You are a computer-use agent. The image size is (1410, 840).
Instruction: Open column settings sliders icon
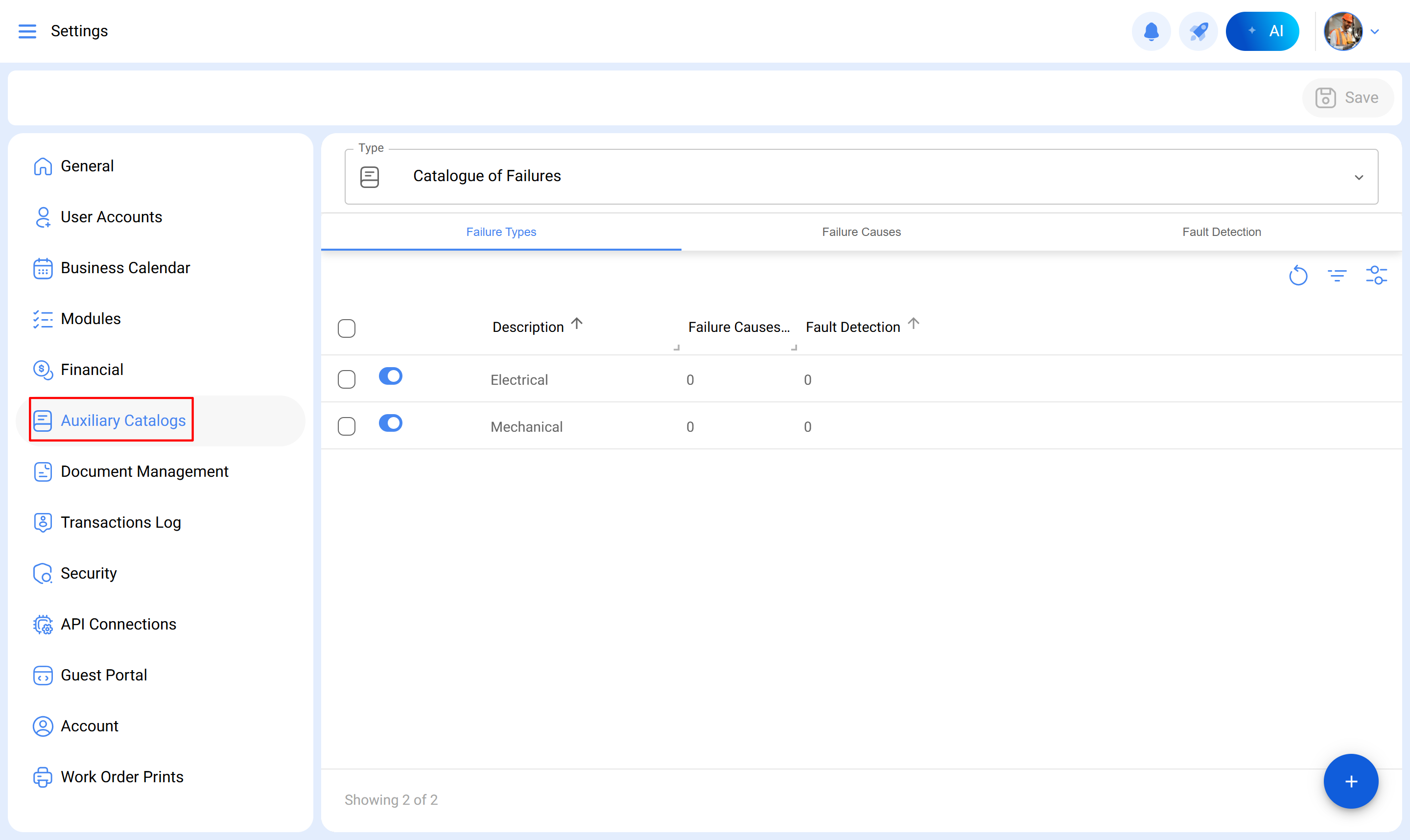tap(1376, 276)
